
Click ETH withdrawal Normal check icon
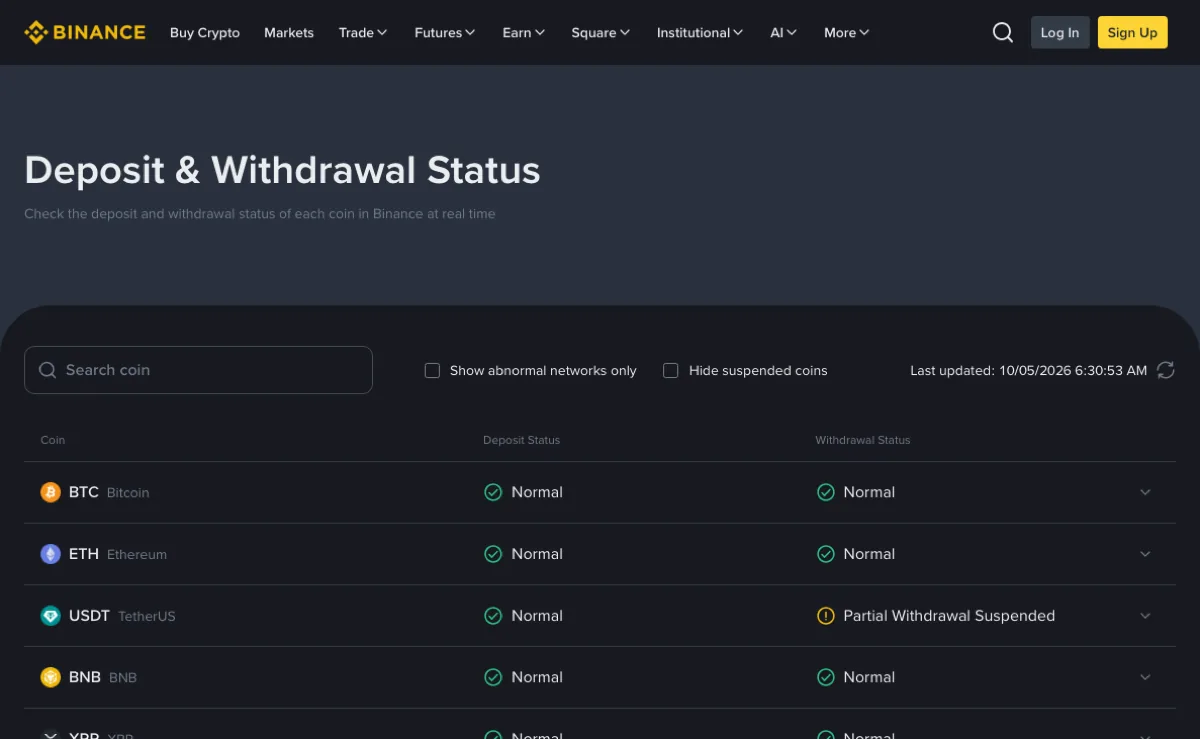pyautogui.click(x=825, y=554)
